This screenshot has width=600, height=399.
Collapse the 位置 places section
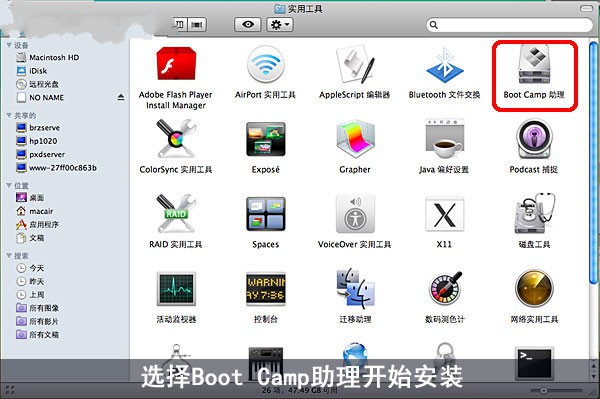tap(9, 186)
